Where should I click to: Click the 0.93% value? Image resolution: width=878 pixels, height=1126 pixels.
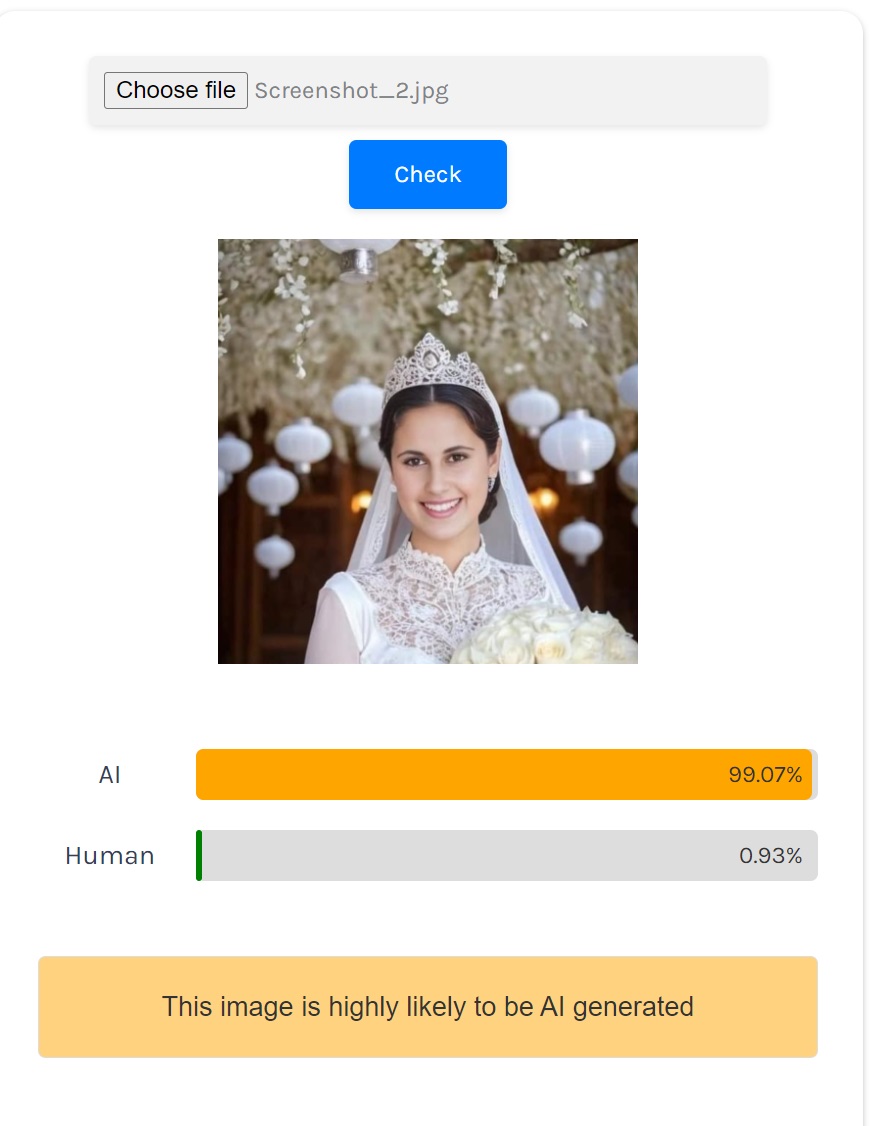[770, 856]
